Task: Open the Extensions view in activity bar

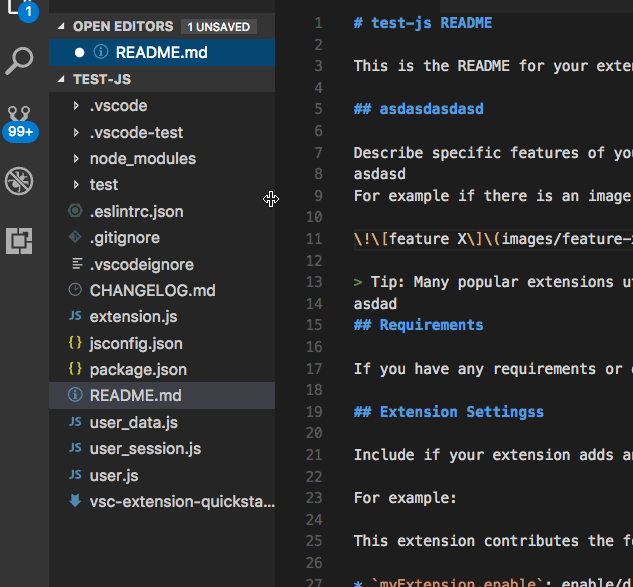Action: coord(19,241)
